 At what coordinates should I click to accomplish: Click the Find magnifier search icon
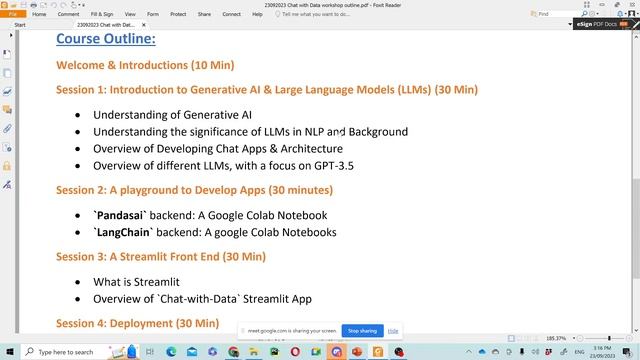584,14
